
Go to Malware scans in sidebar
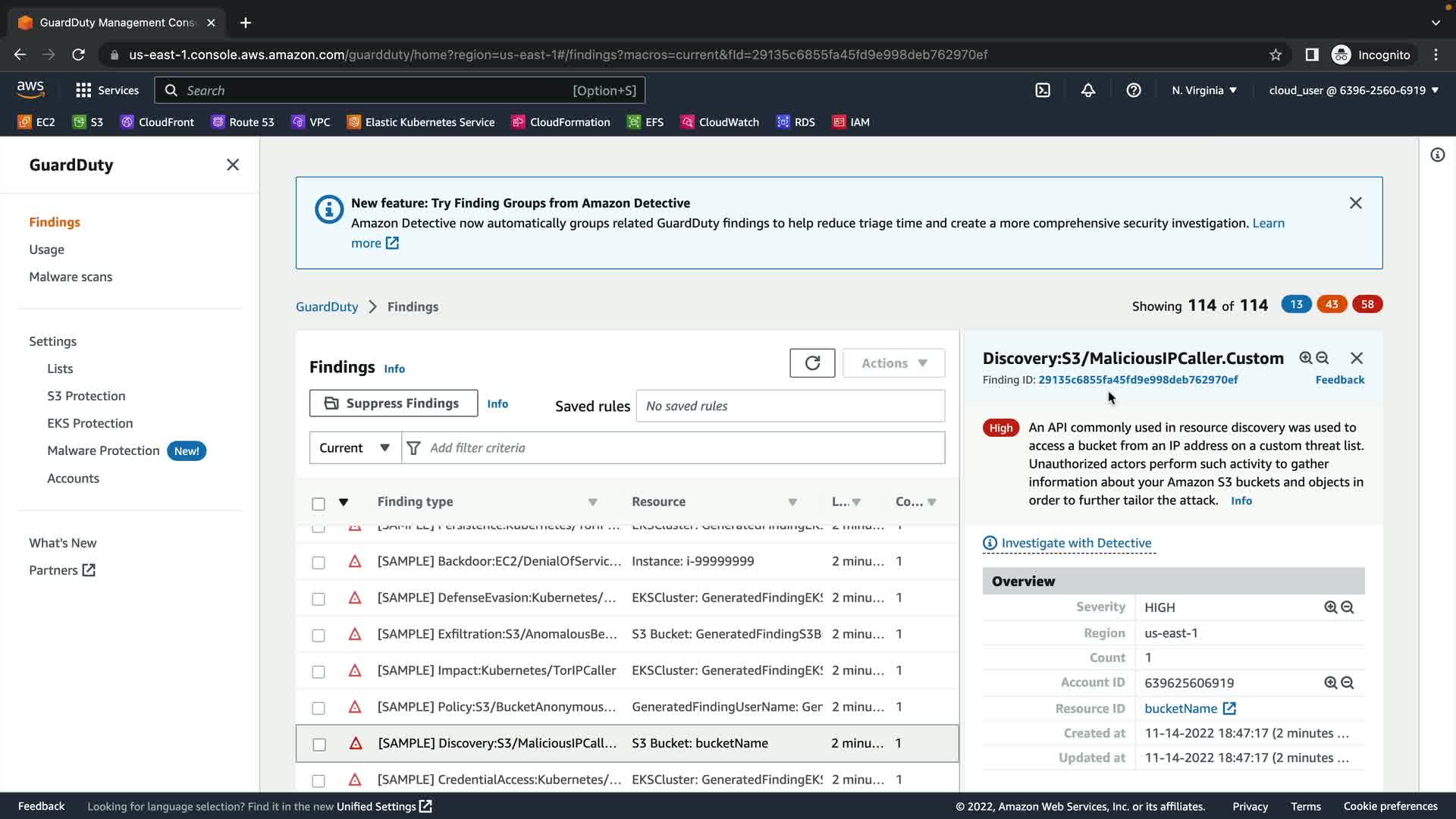71,277
